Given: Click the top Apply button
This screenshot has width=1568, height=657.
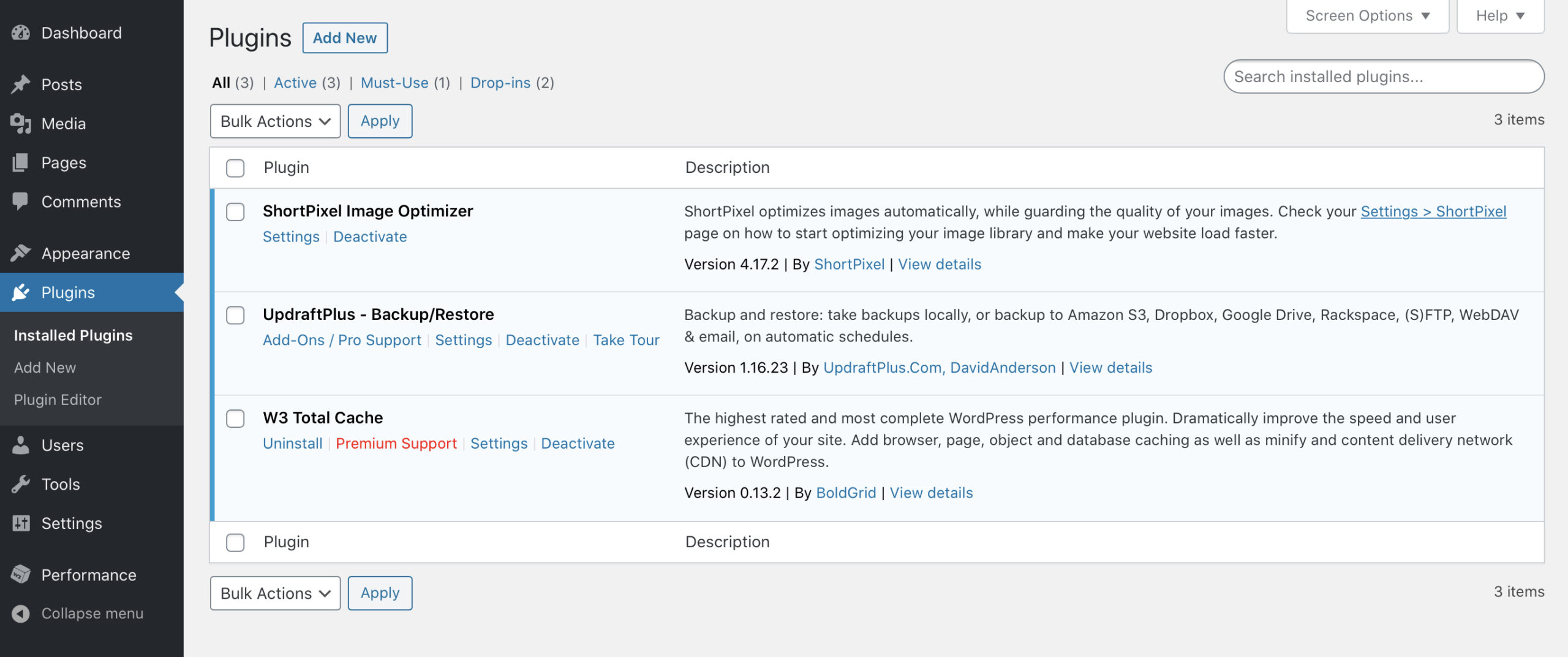Looking at the screenshot, I should [380, 121].
